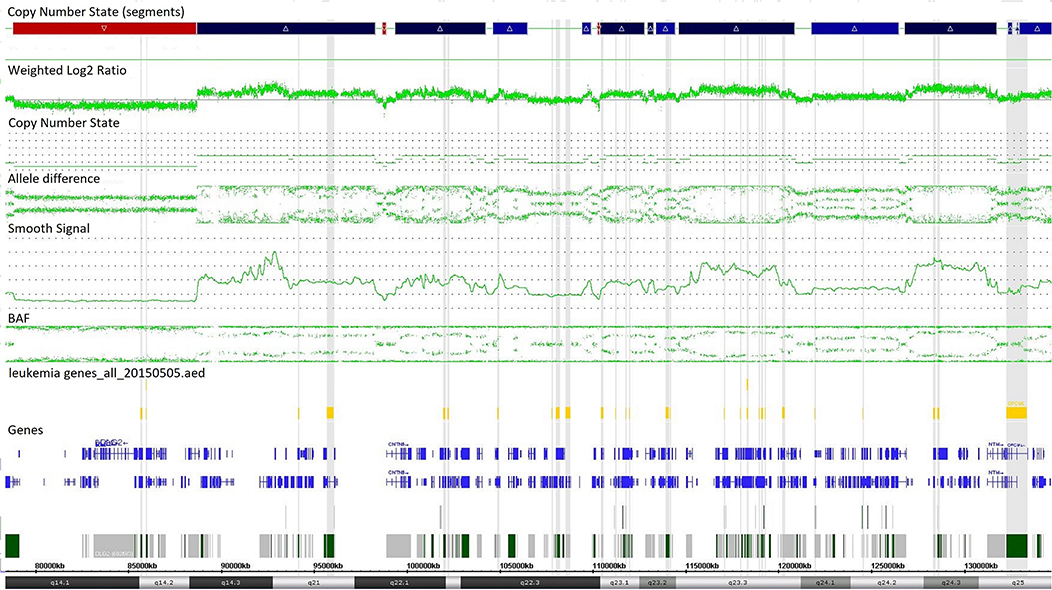1052x590 pixels.
Task: Select the large red copy-number loss segment
Action: pos(105,28)
